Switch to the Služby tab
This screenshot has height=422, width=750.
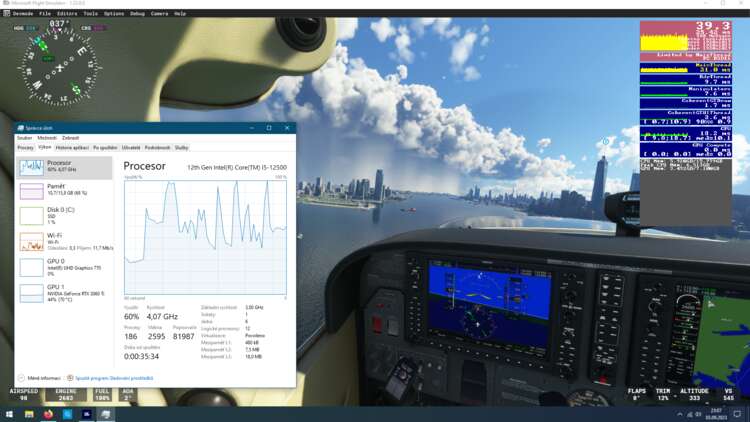point(181,148)
